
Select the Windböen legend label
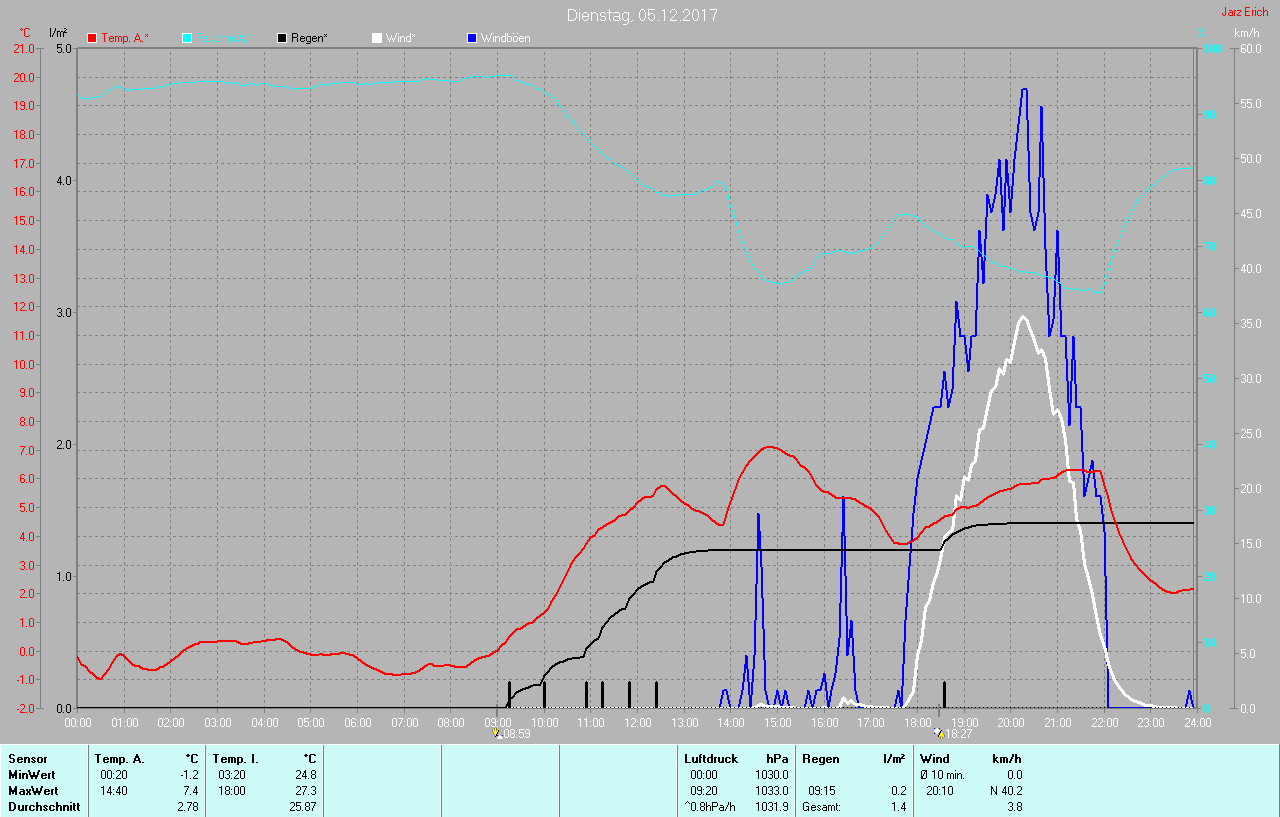coord(506,38)
